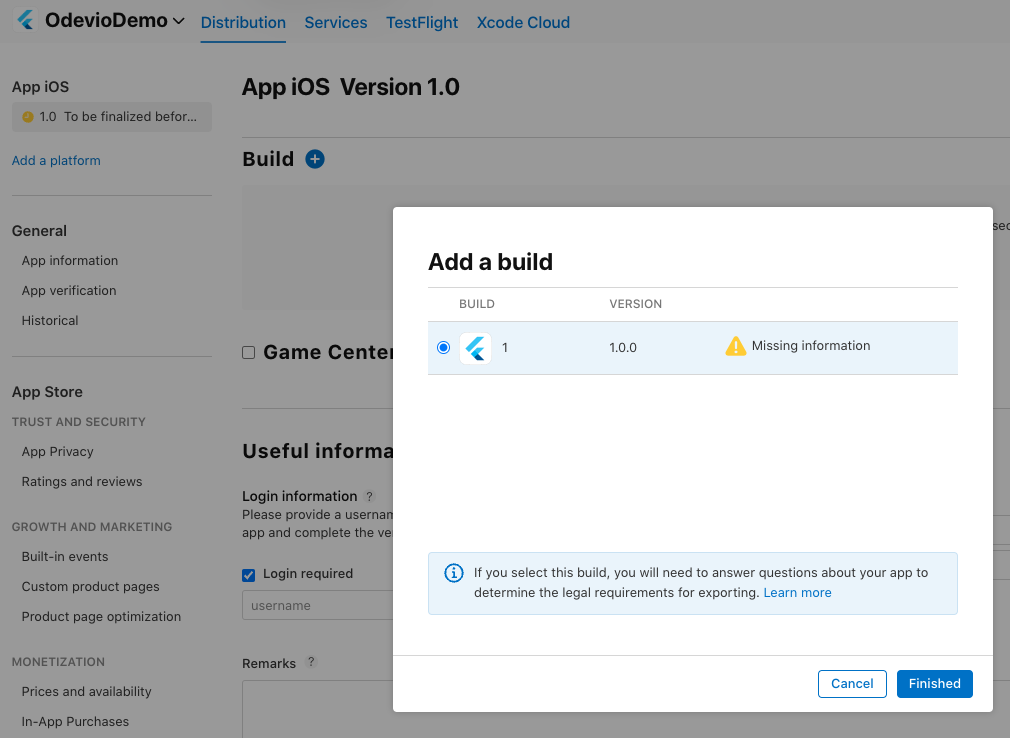The image size is (1010, 738).
Task: Follow the Learn more link
Action: [797, 593]
